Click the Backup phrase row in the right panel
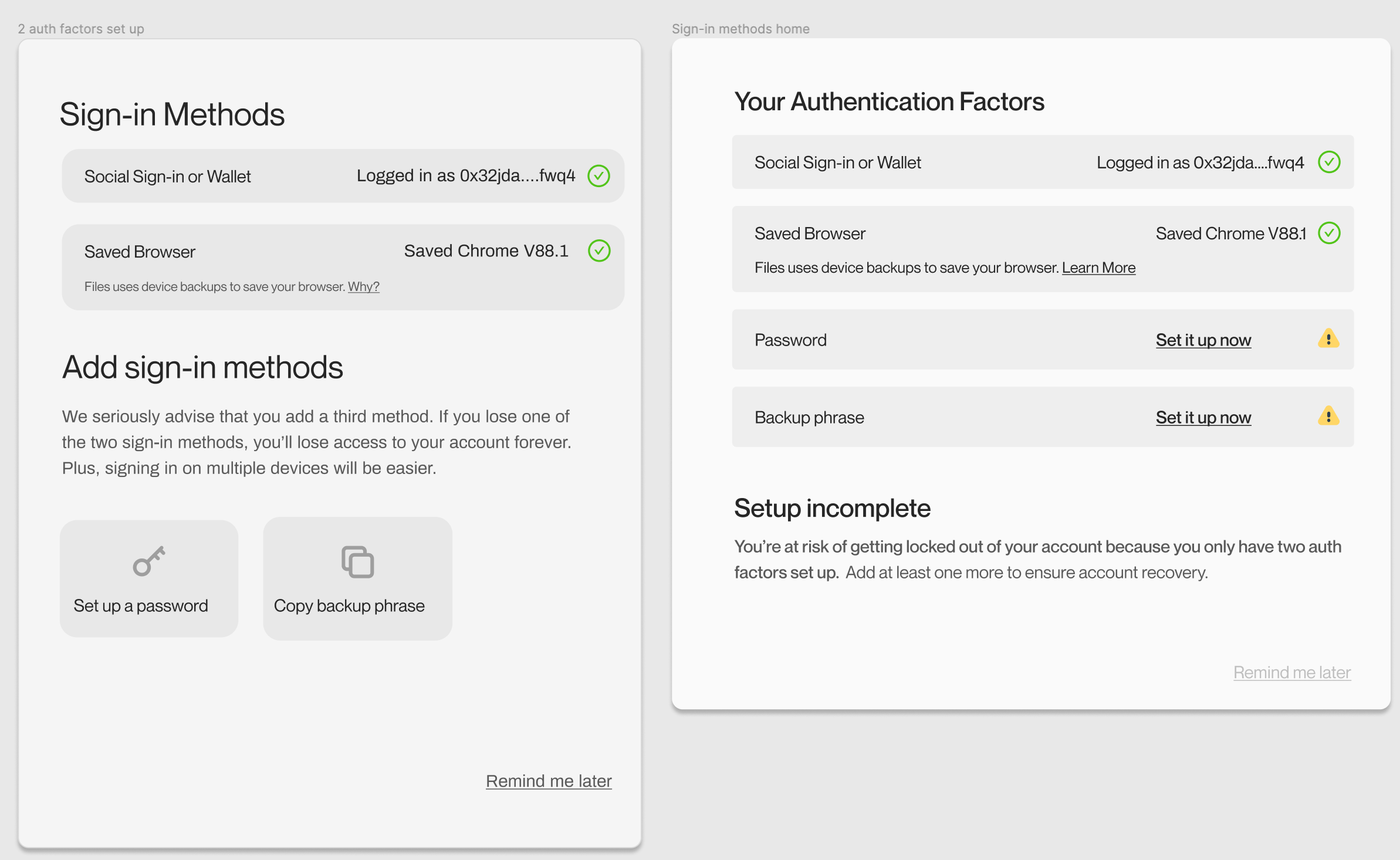Screen dimensions: 1400x860 coord(939,417)
